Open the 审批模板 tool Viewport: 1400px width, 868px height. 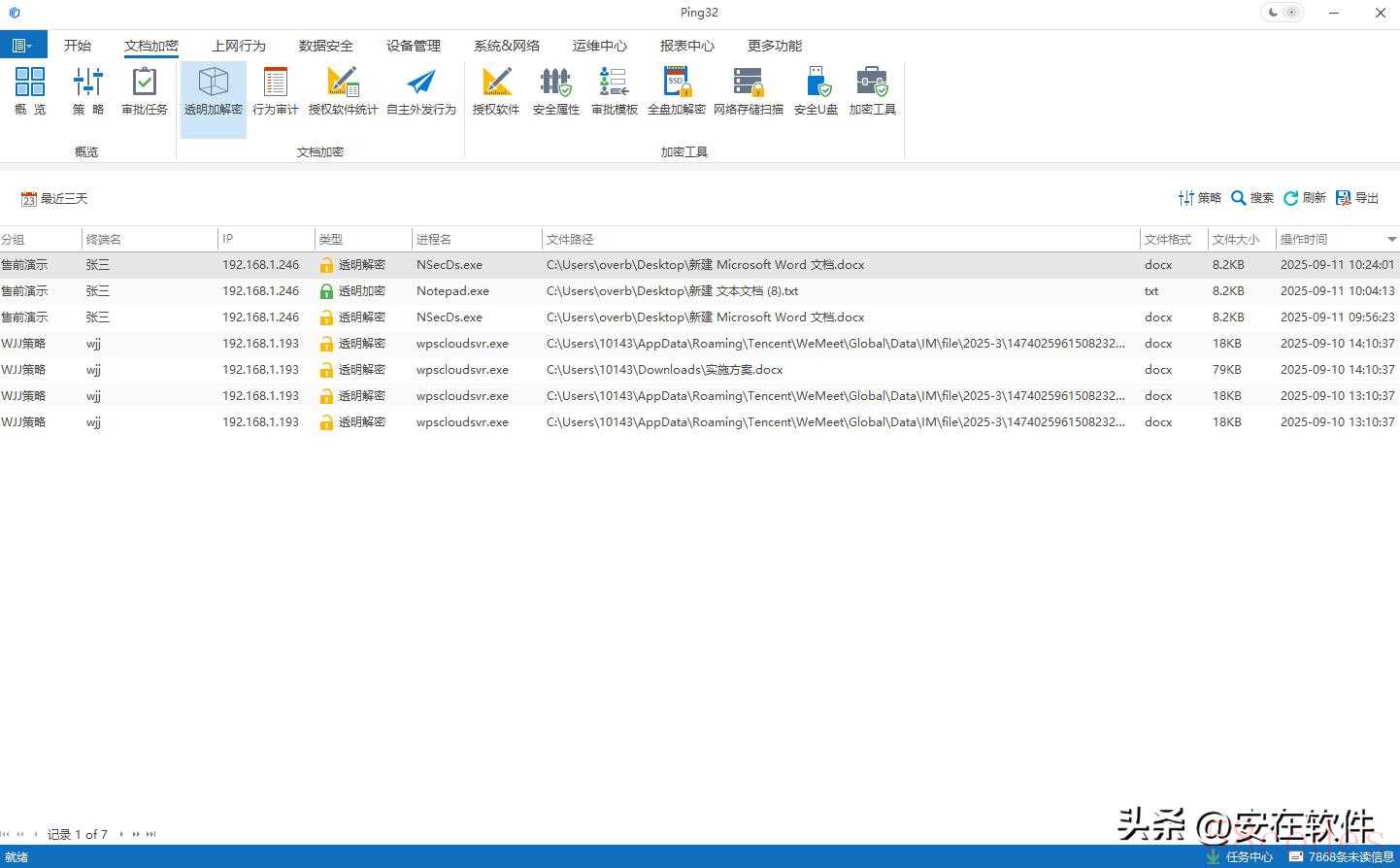[x=614, y=91]
